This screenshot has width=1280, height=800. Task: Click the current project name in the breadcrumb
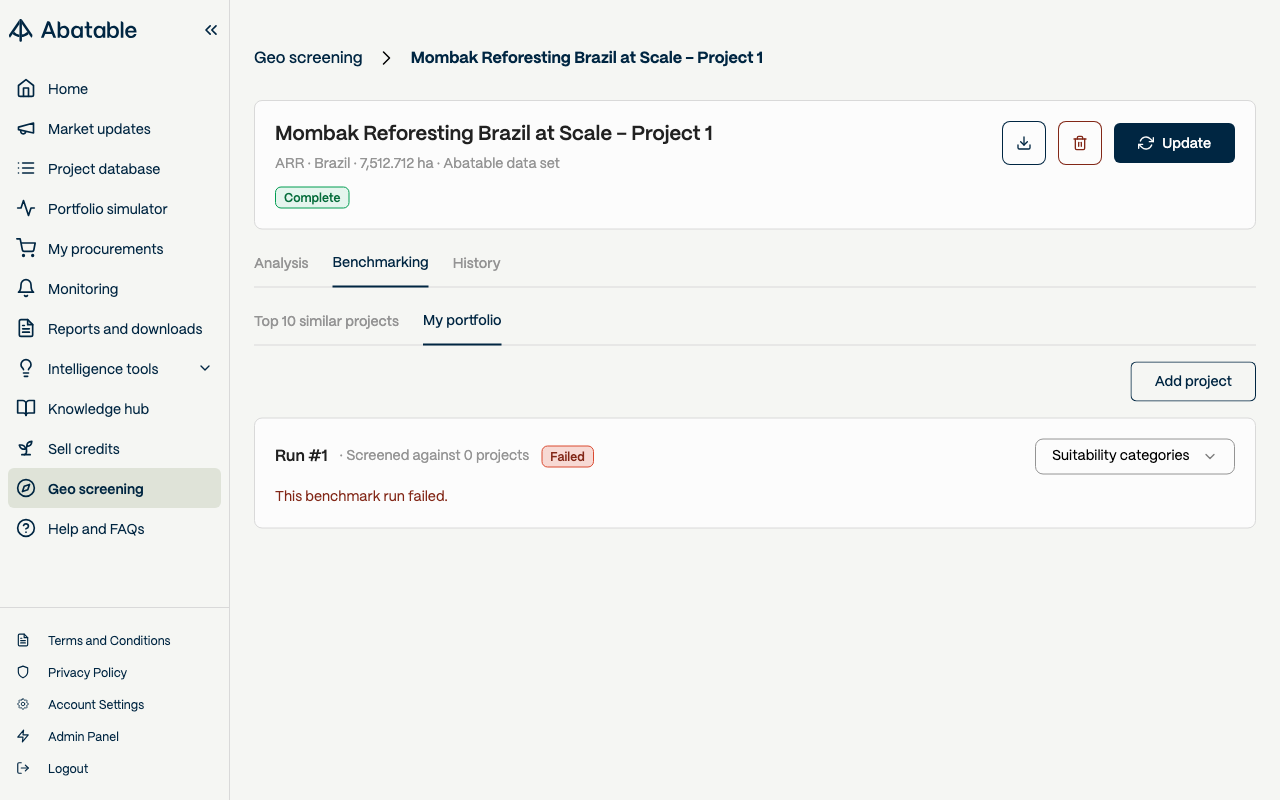click(x=587, y=58)
